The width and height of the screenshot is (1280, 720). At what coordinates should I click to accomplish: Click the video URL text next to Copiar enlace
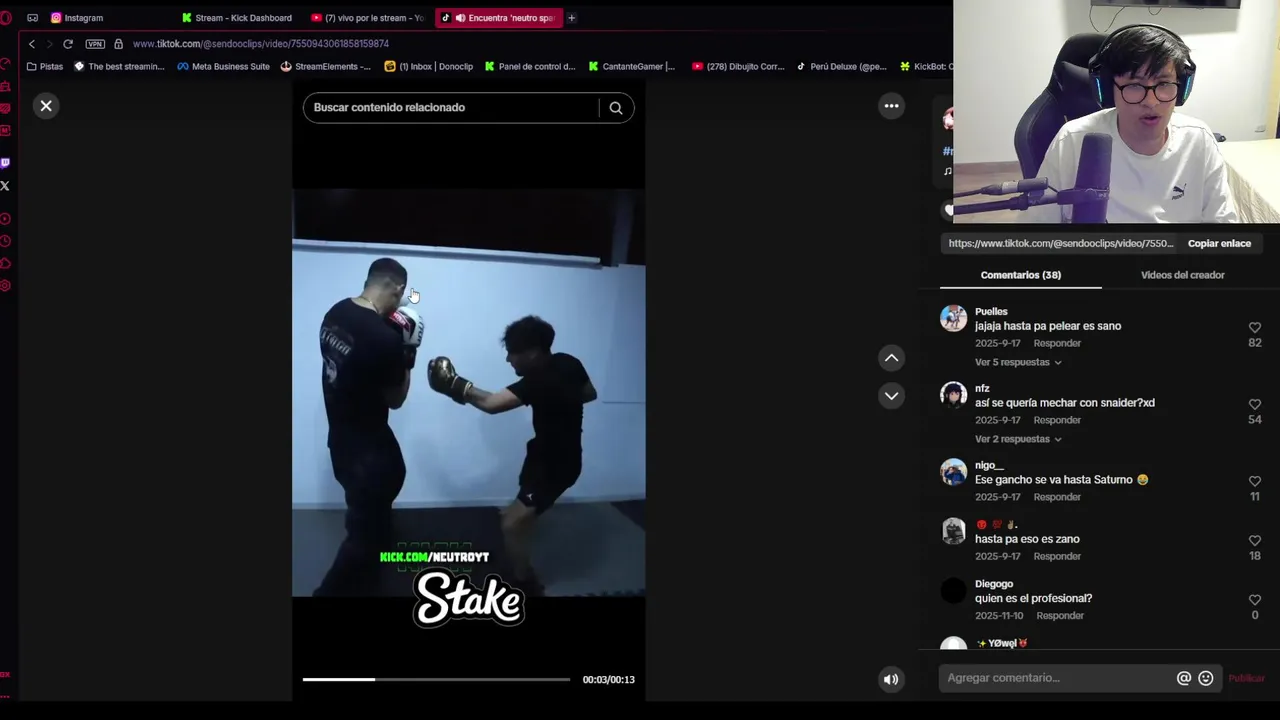point(1061,243)
